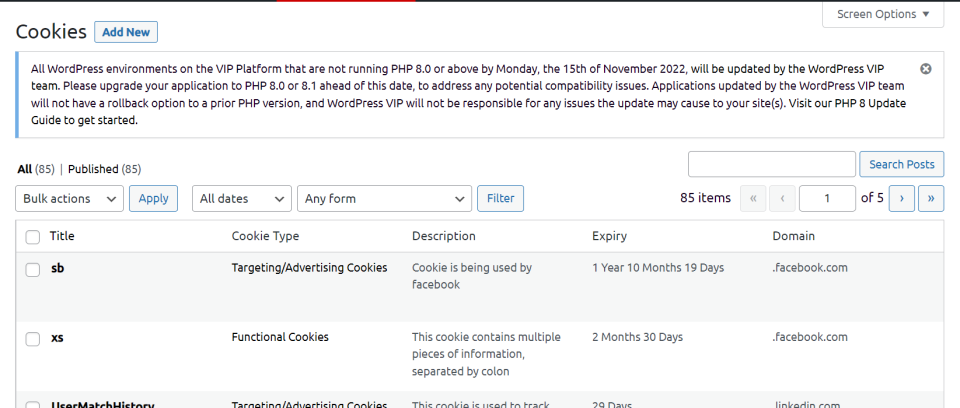Open the sb cookie entry

[58, 268]
